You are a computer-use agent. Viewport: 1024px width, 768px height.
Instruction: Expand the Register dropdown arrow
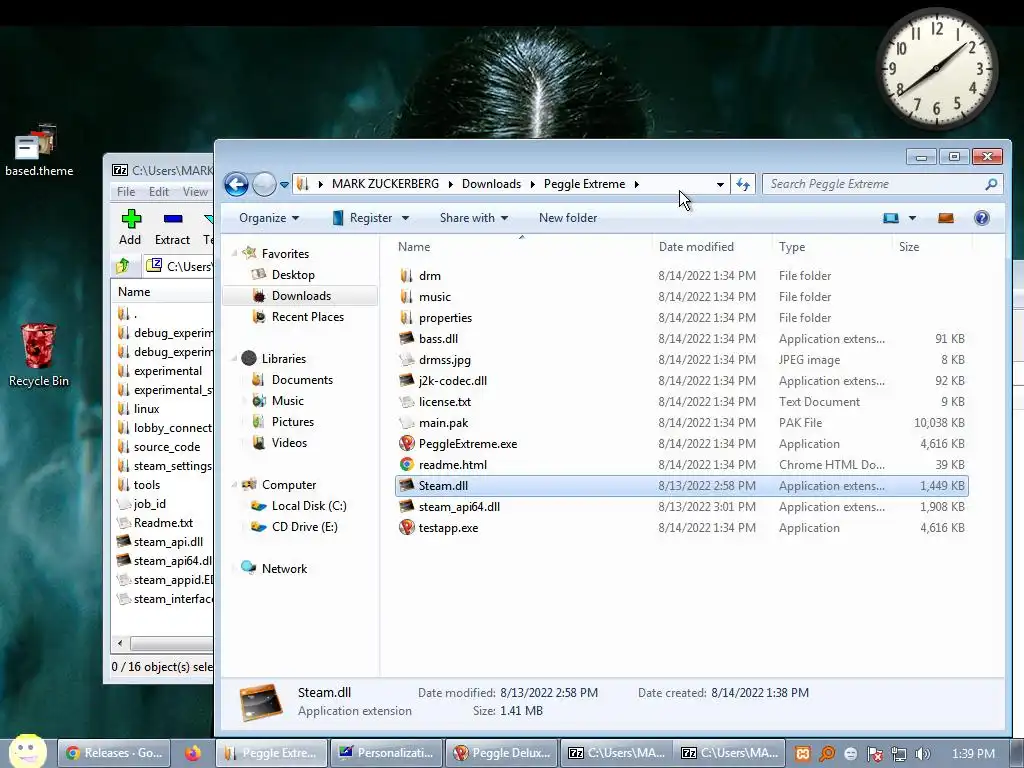click(x=405, y=218)
